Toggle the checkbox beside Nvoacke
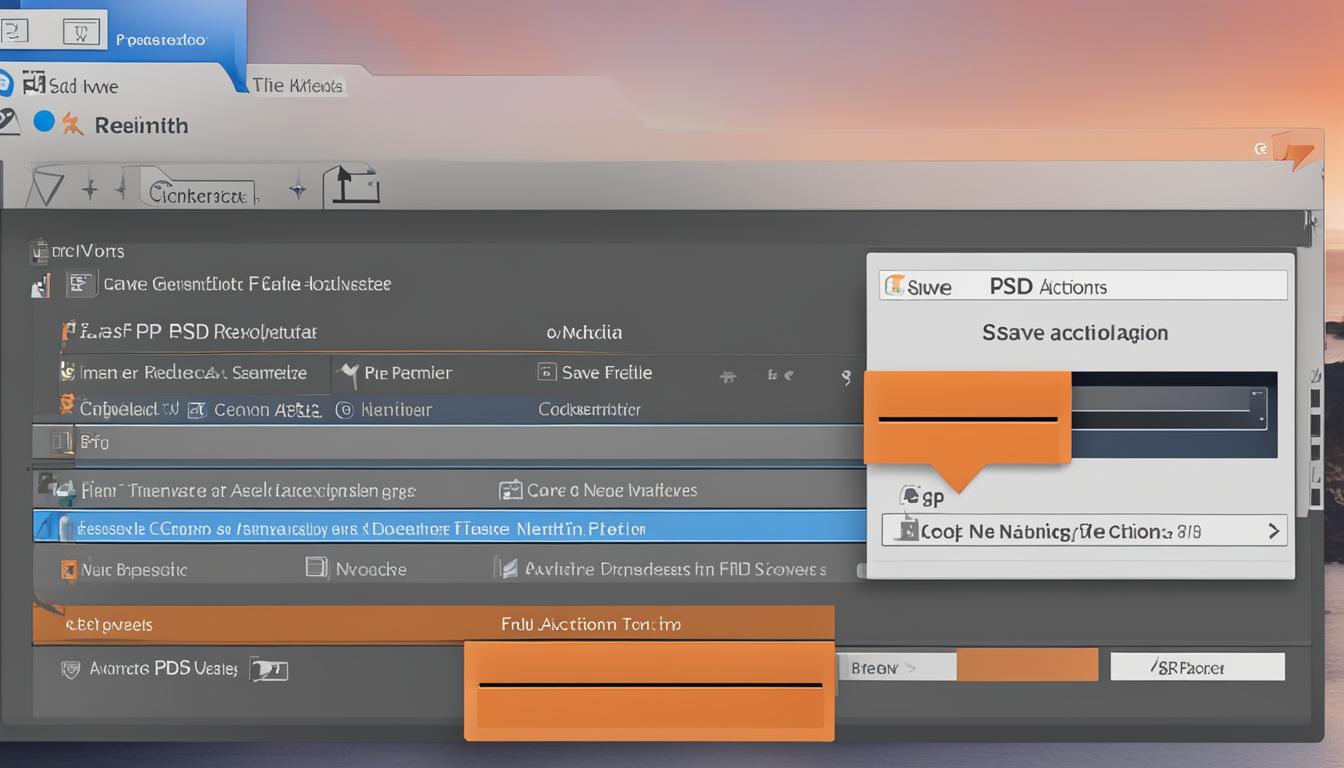This screenshot has width=1344, height=768. (x=316, y=568)
